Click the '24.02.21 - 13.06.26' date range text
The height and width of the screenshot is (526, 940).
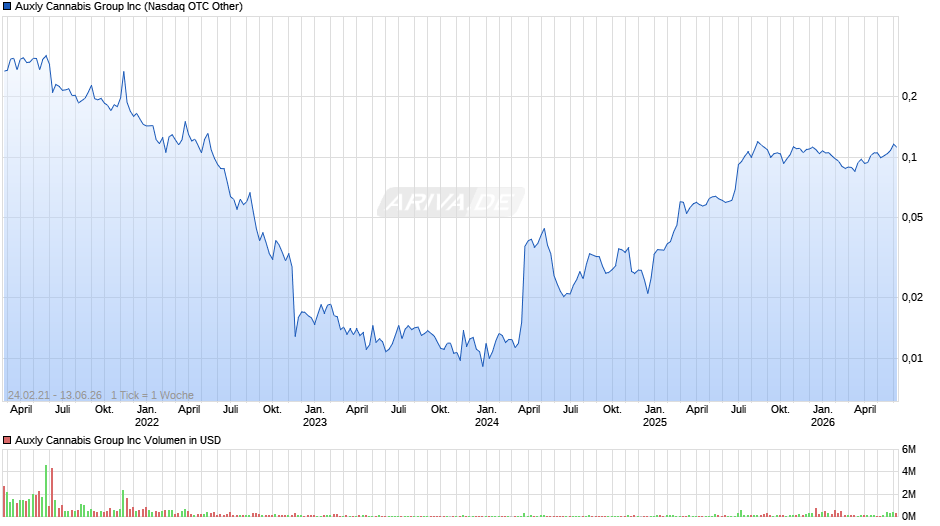coord(55,395)
